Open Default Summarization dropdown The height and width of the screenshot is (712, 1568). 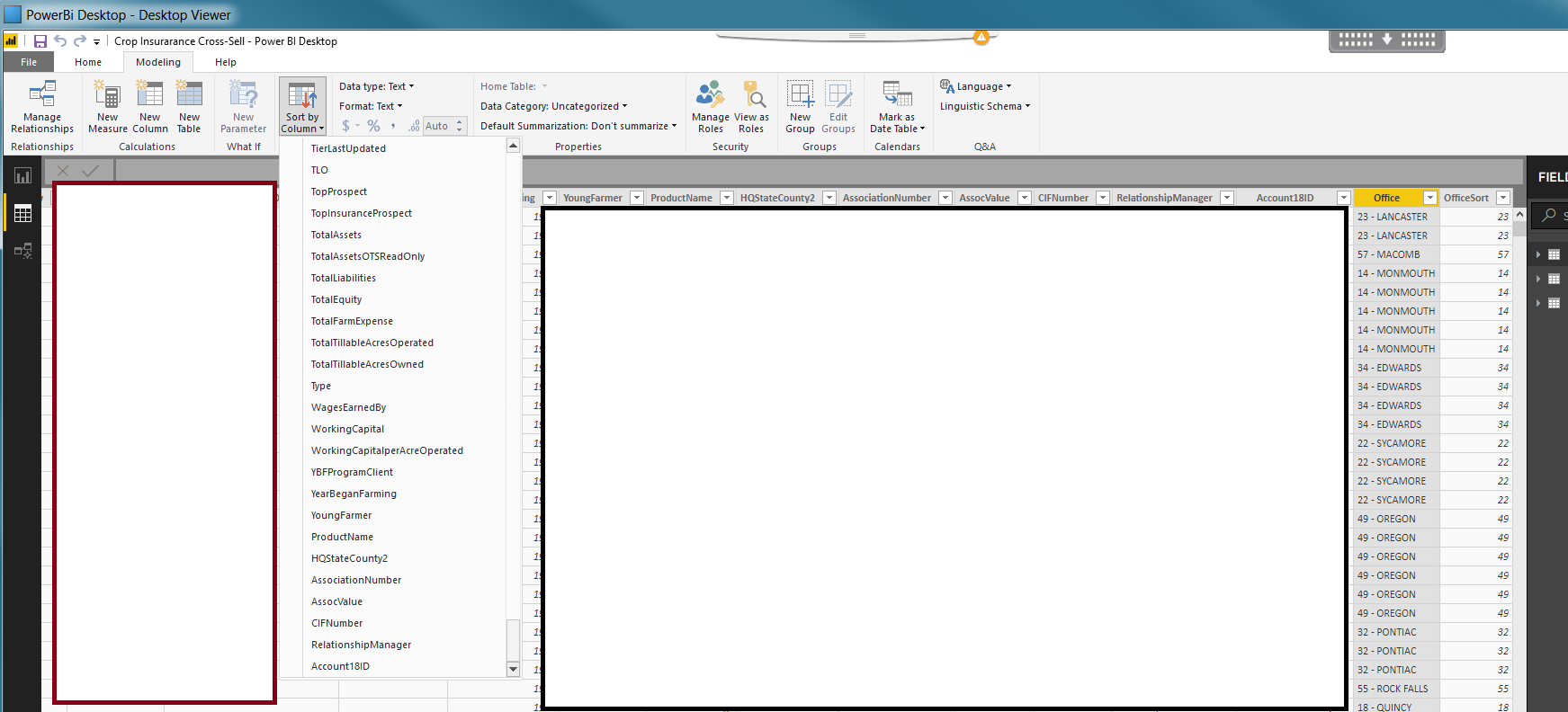578,126
